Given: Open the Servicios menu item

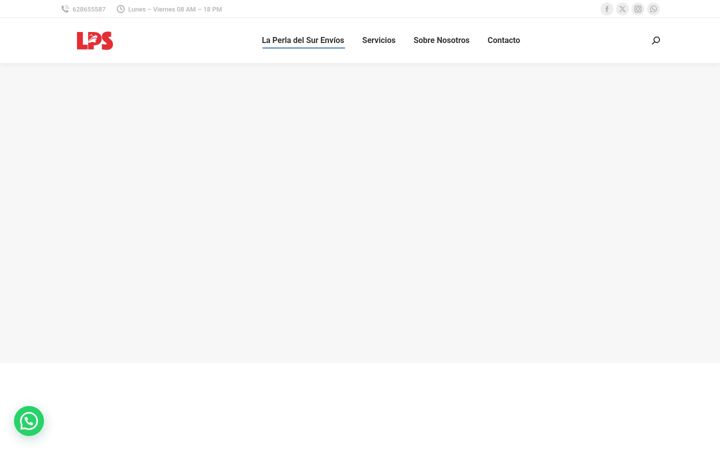Looking at the screenshot, I should [x=379, y=40].
